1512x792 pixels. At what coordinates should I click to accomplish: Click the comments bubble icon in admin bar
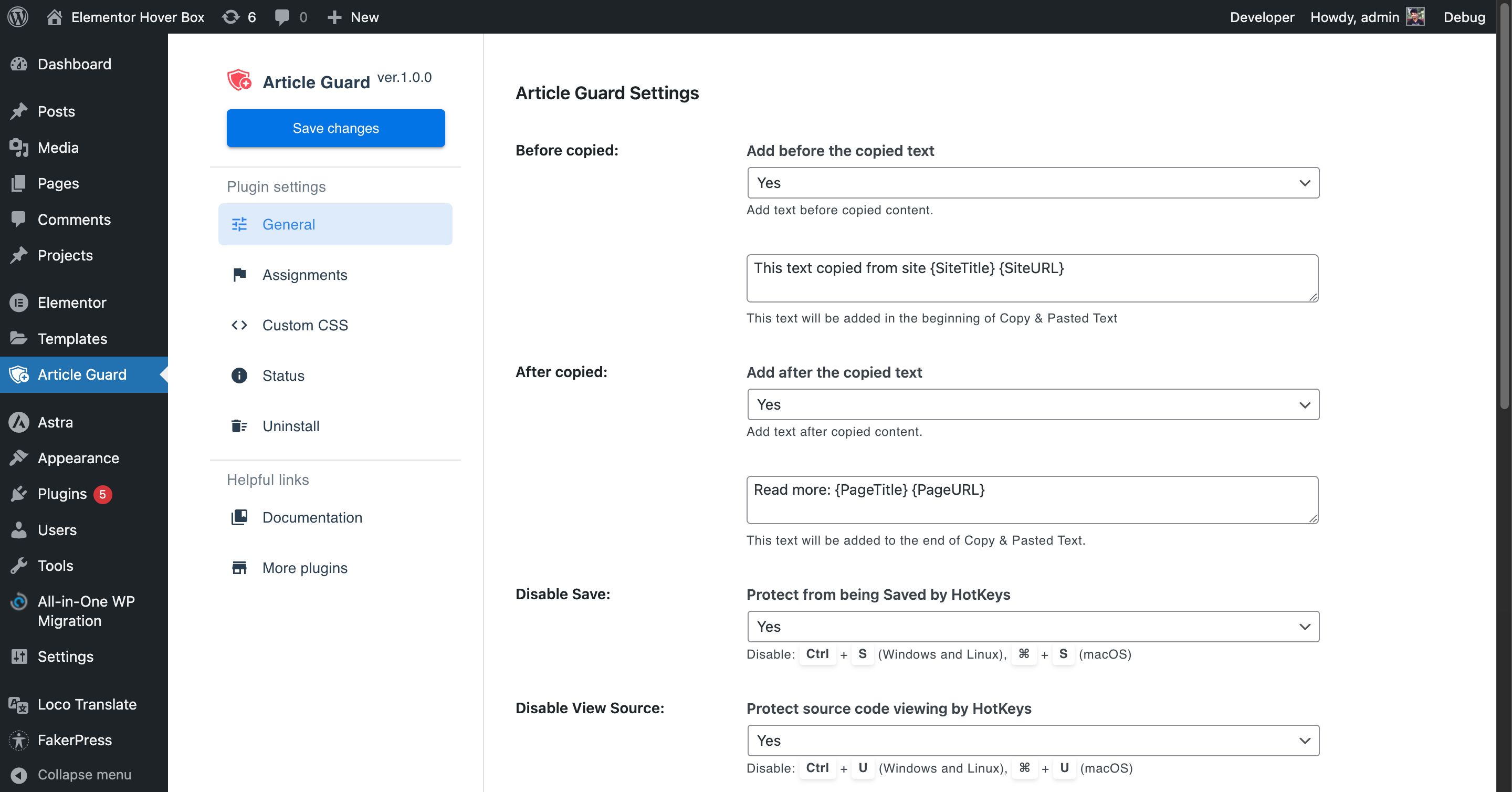(x=282, y=16)
